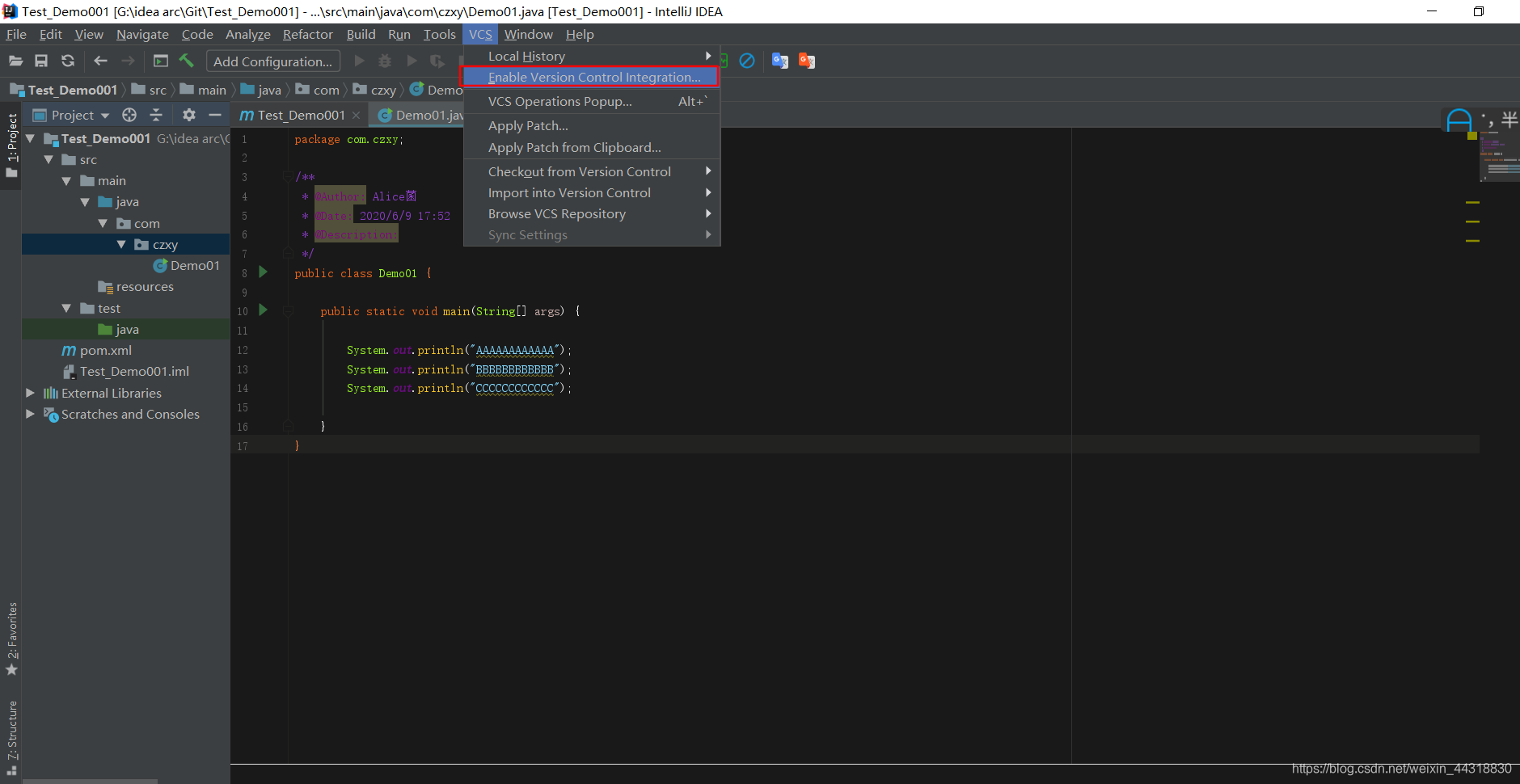This screenshot has height=784, width=1520.
Task: Collapse the src folder
Action: click(49, 159)
